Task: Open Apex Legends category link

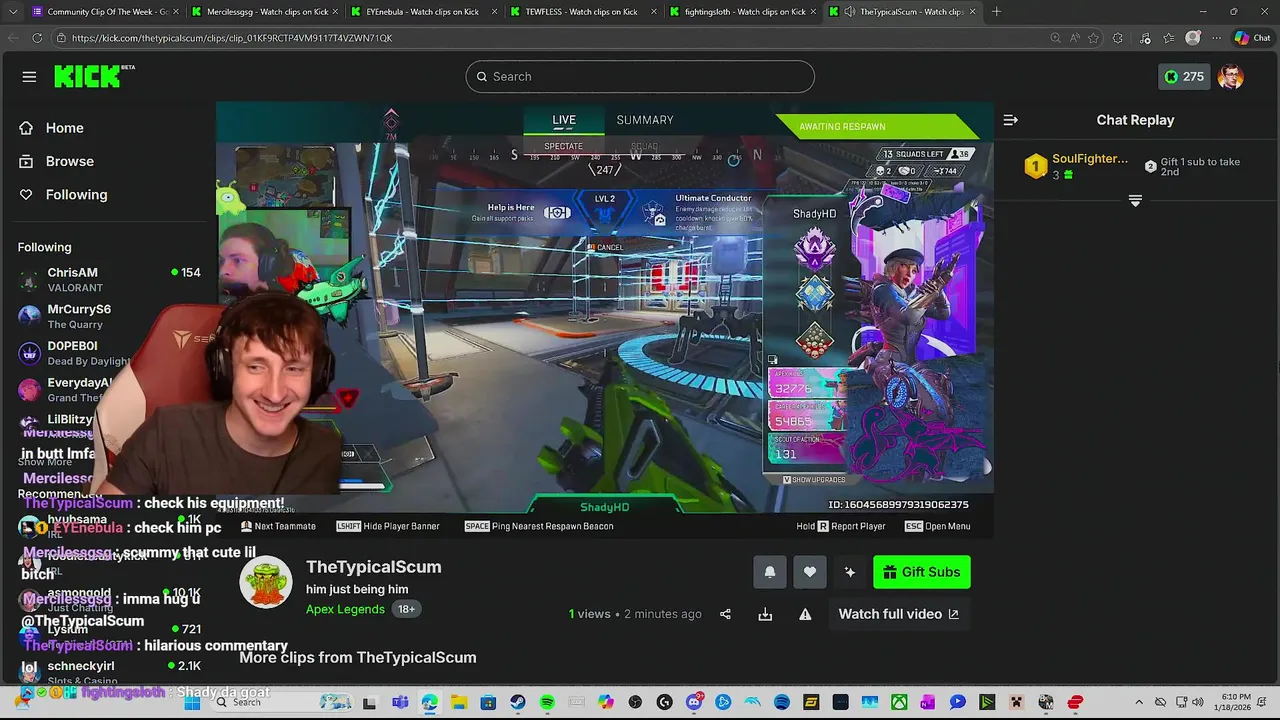Action: click(345, 609)
